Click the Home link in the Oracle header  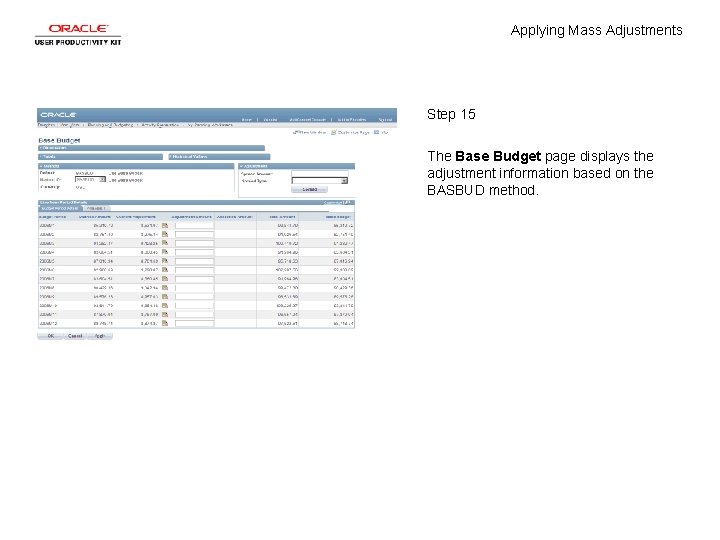pos(247,119)
